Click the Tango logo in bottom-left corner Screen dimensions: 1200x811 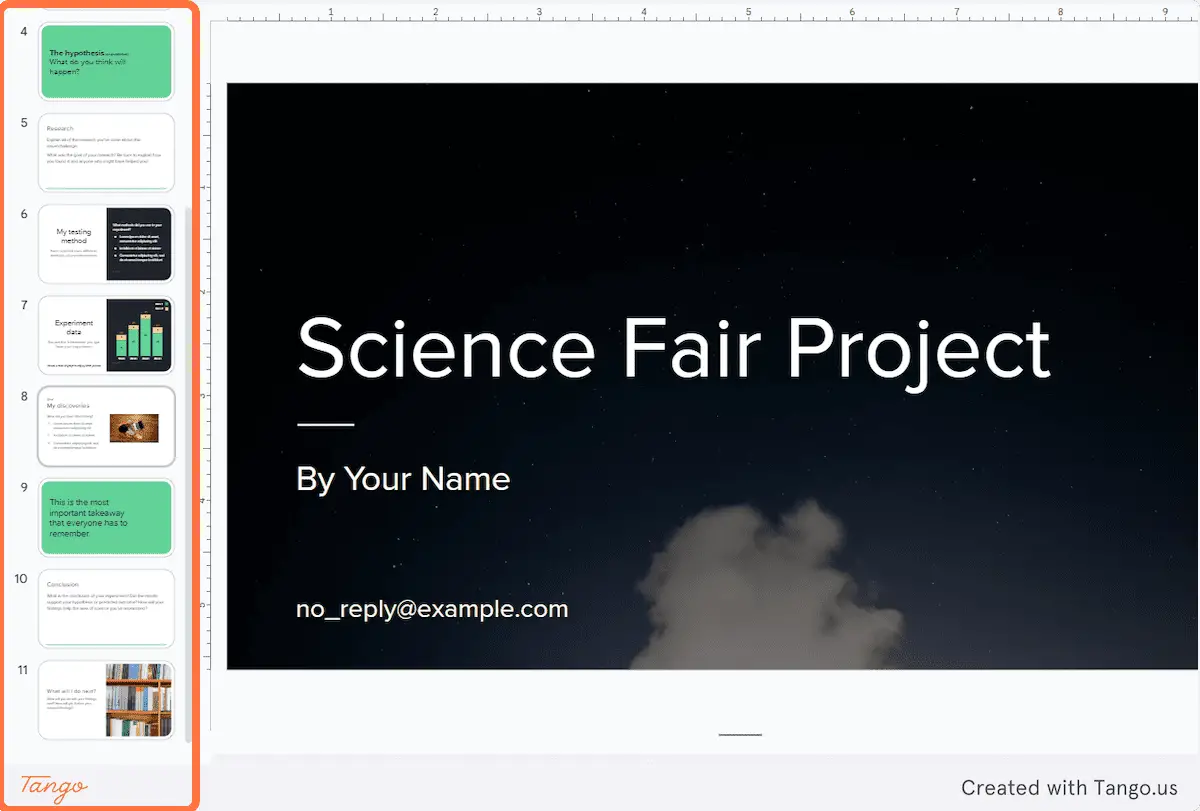[x=54, y=788]
